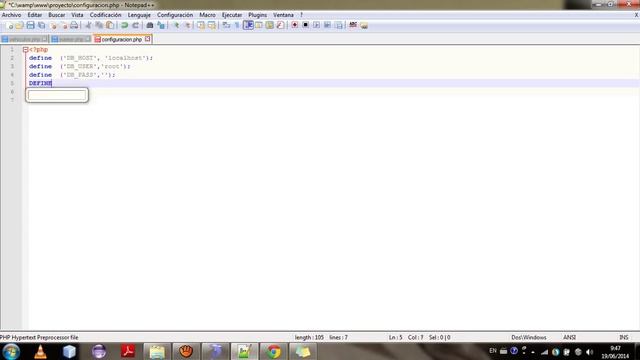Click the run macro multiple times icon

(x=327, y=25)
